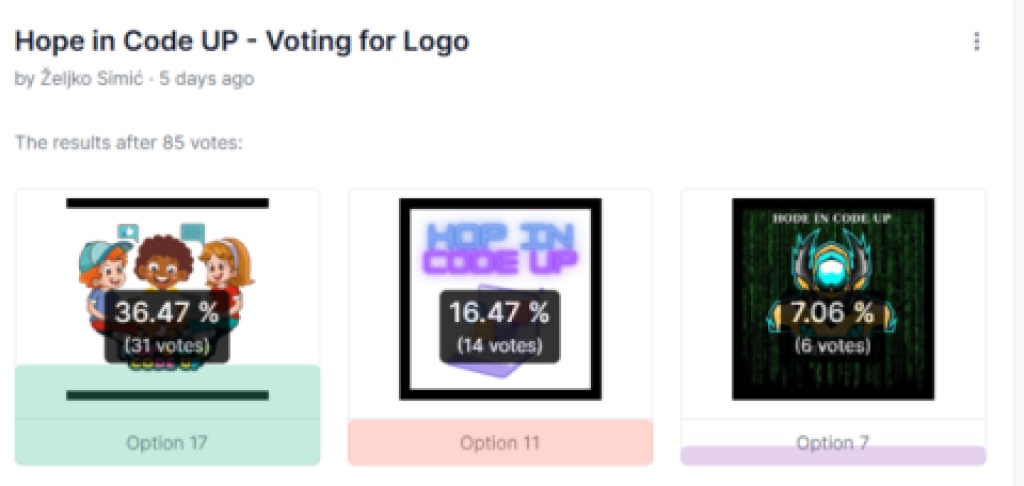
Task: Click the 16.47 % result badge
Action: [500, 312]
